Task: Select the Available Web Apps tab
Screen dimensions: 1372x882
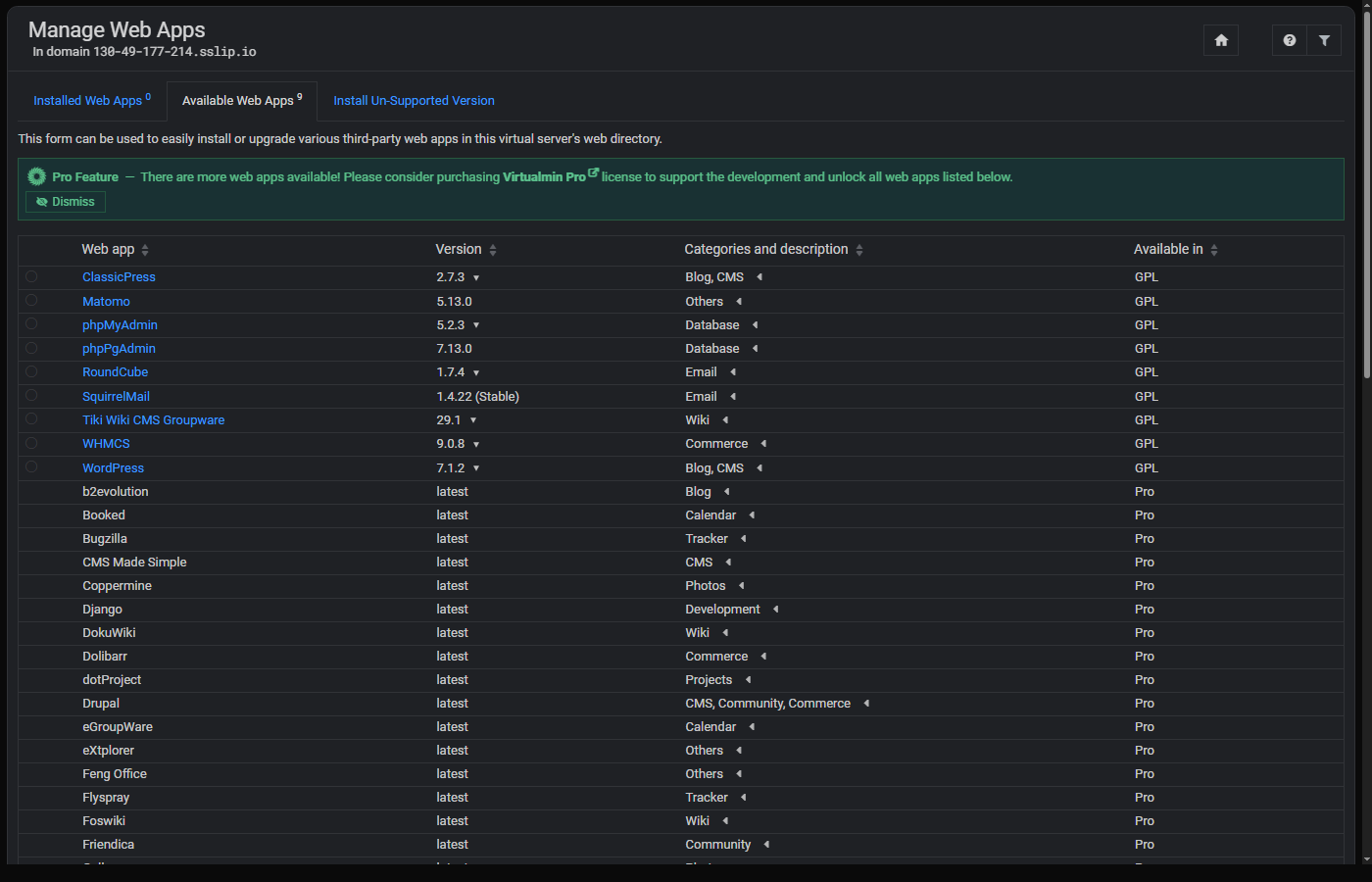Action: [x=242, y=100]
